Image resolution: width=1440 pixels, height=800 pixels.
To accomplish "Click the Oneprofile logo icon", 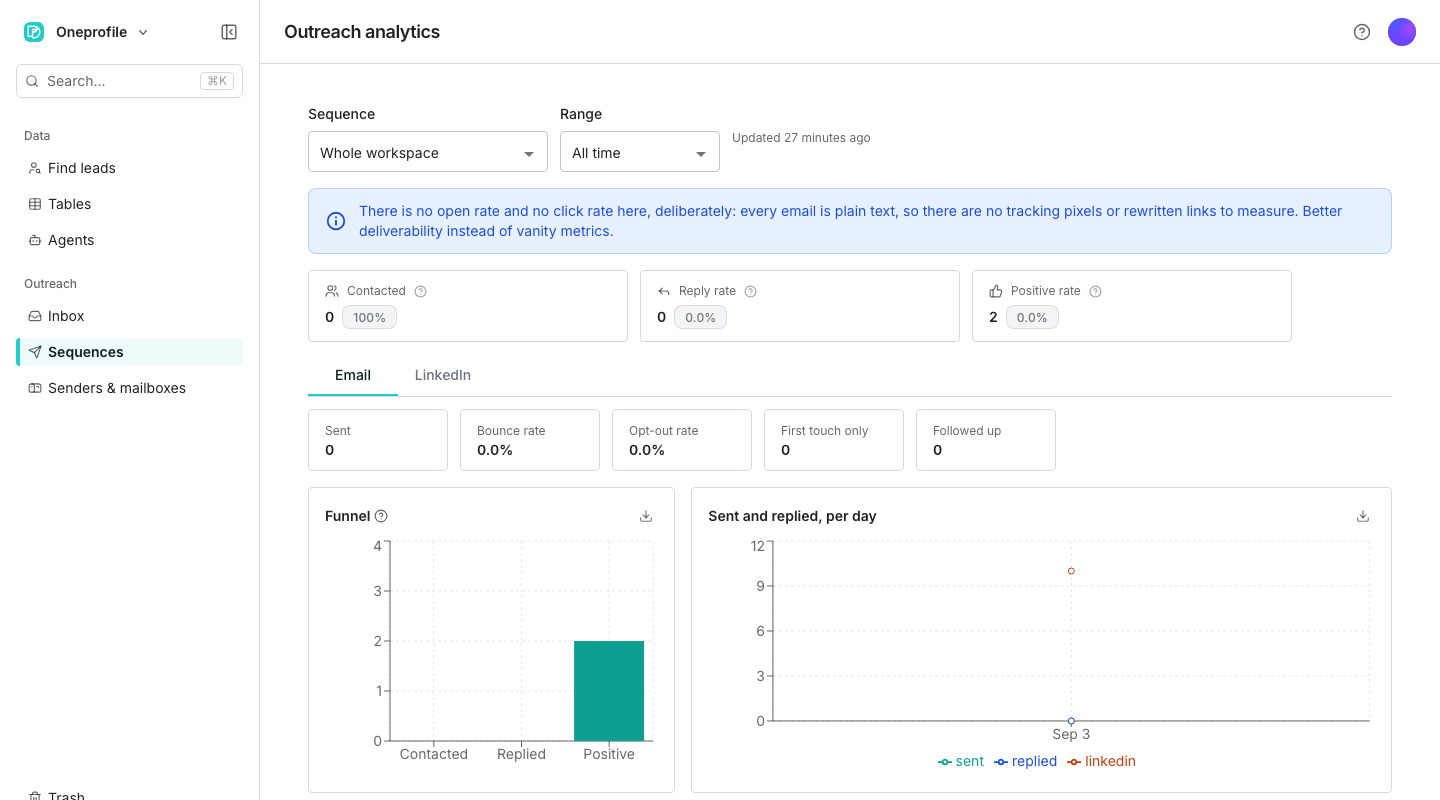I will click(34, 32).
